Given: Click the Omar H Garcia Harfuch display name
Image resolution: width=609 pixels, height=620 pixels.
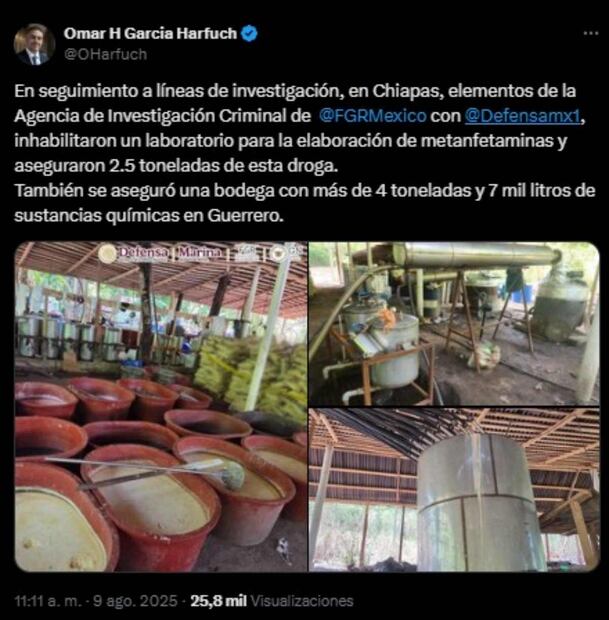Looking at the screenshot, I should [x=150, y=34].
